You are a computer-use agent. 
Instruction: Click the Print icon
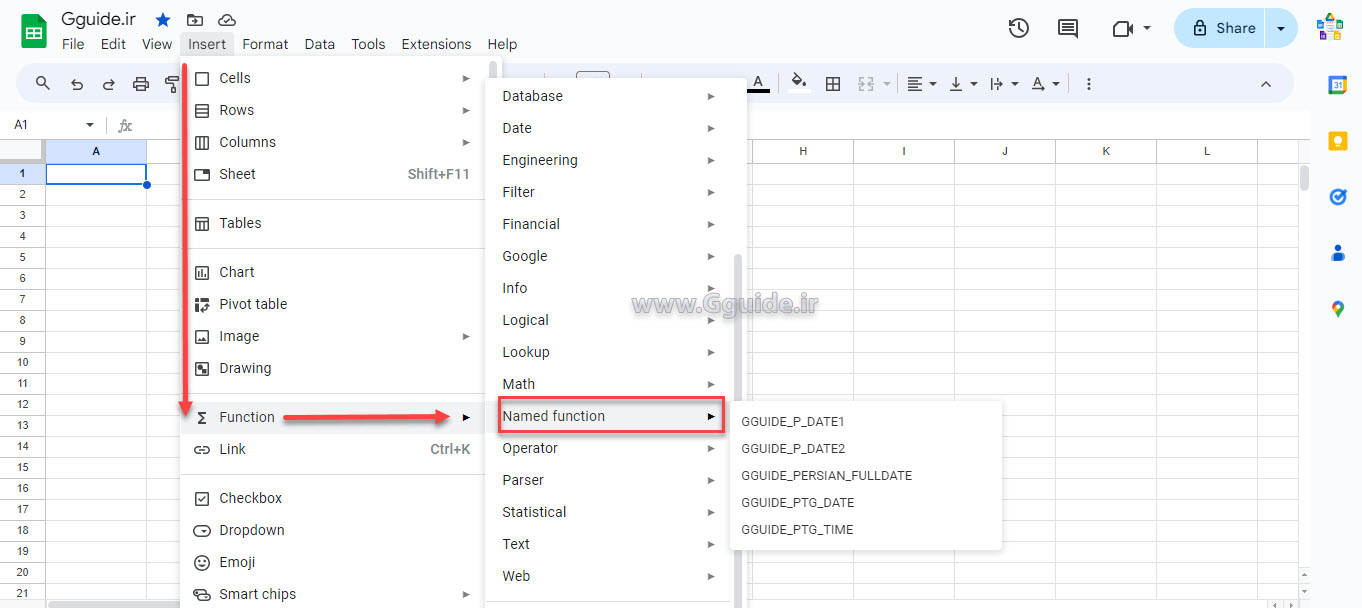140,84
